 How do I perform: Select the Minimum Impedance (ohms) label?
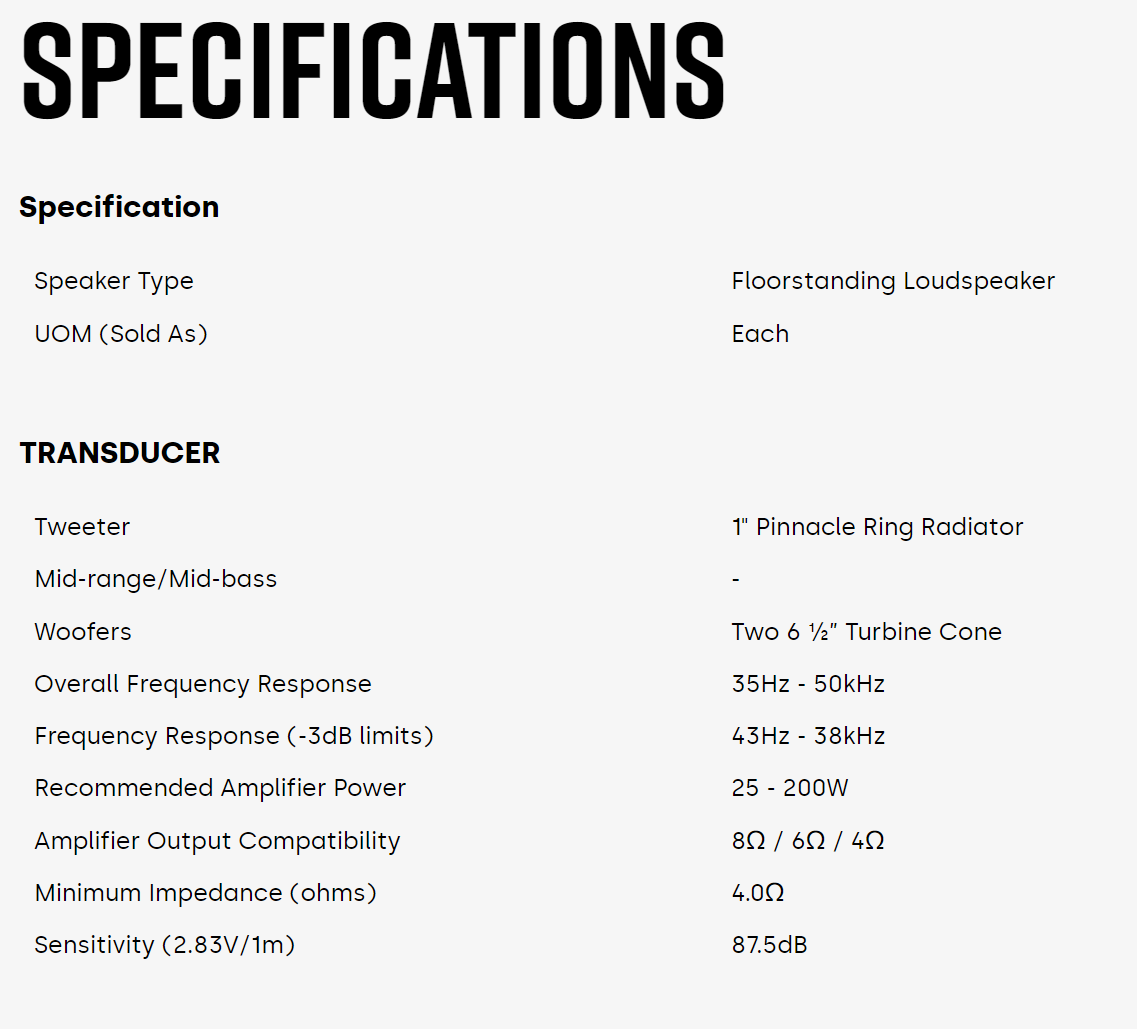pyautogui.click(x=205, y=893)
